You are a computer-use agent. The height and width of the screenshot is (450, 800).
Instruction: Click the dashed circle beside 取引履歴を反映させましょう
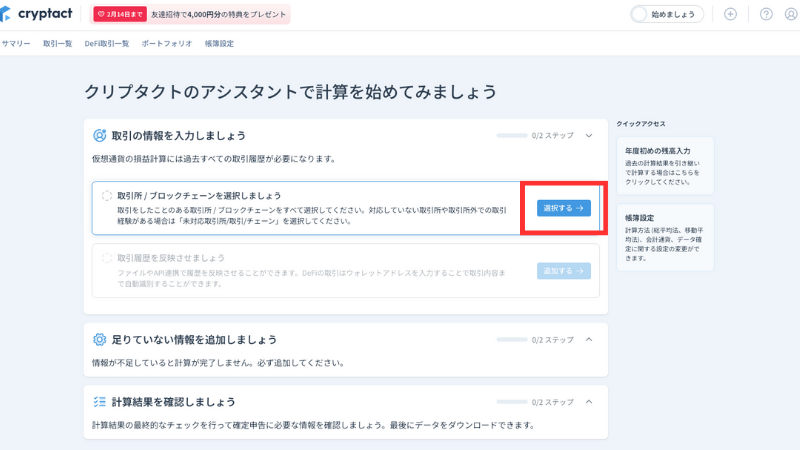[107, 258]
